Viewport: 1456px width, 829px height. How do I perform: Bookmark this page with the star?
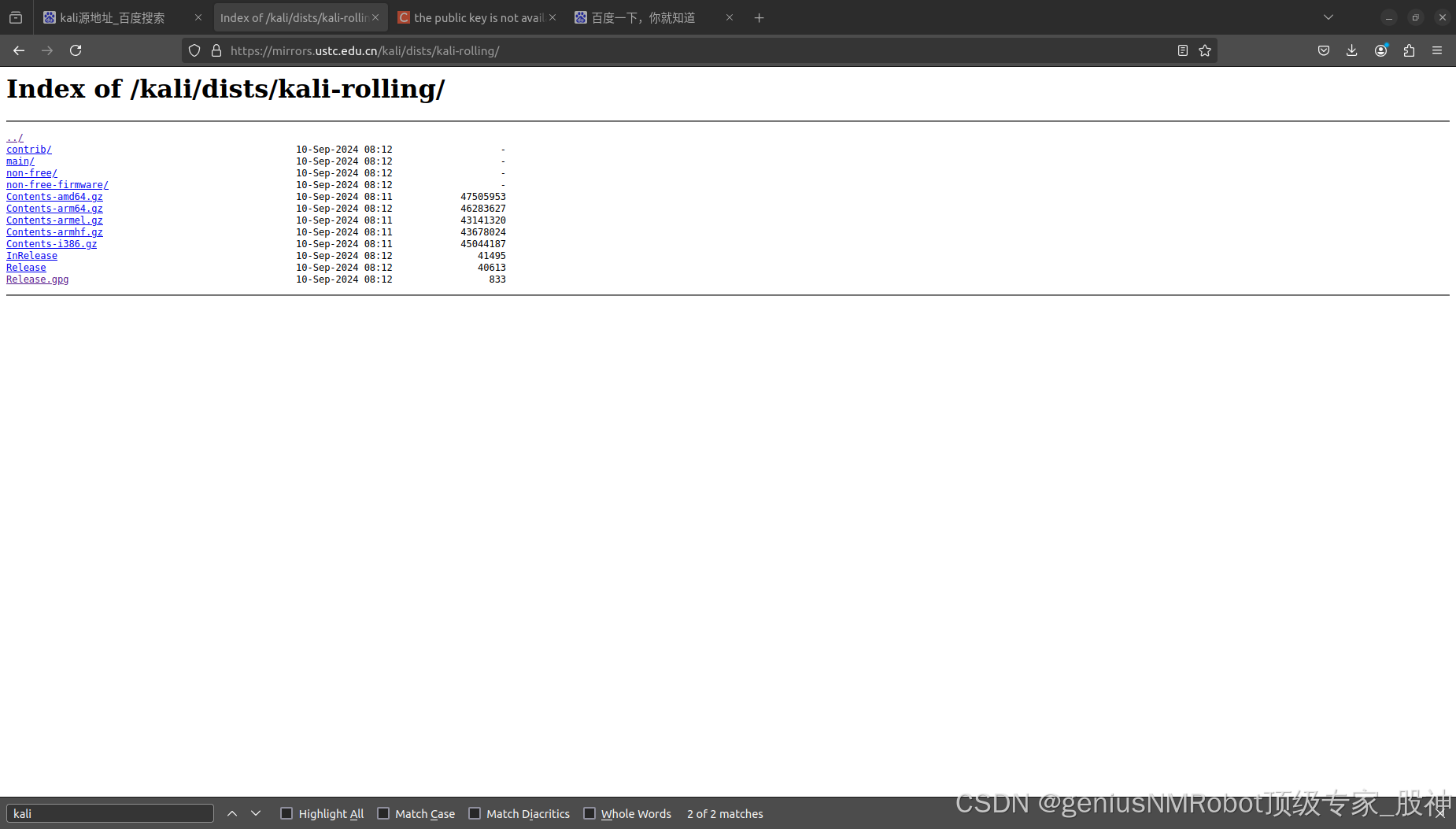pyautogui.click(x=1205, y=50)
